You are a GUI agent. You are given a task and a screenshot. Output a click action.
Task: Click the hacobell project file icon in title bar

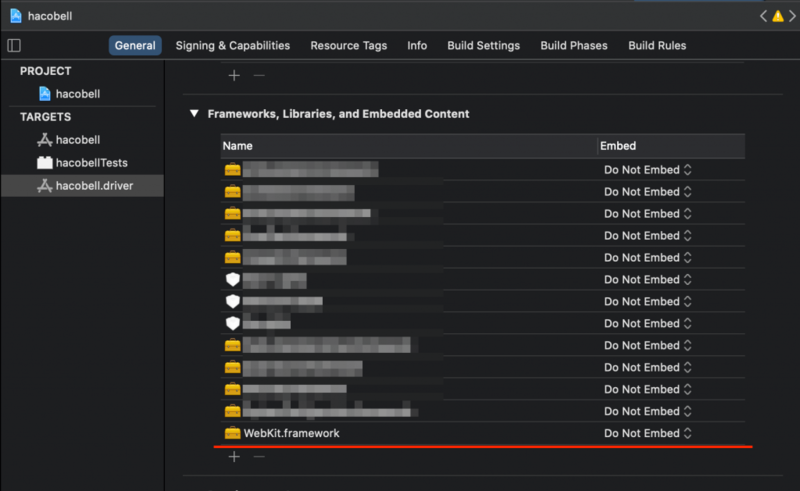pyautogui.click(x=16, y=16)
